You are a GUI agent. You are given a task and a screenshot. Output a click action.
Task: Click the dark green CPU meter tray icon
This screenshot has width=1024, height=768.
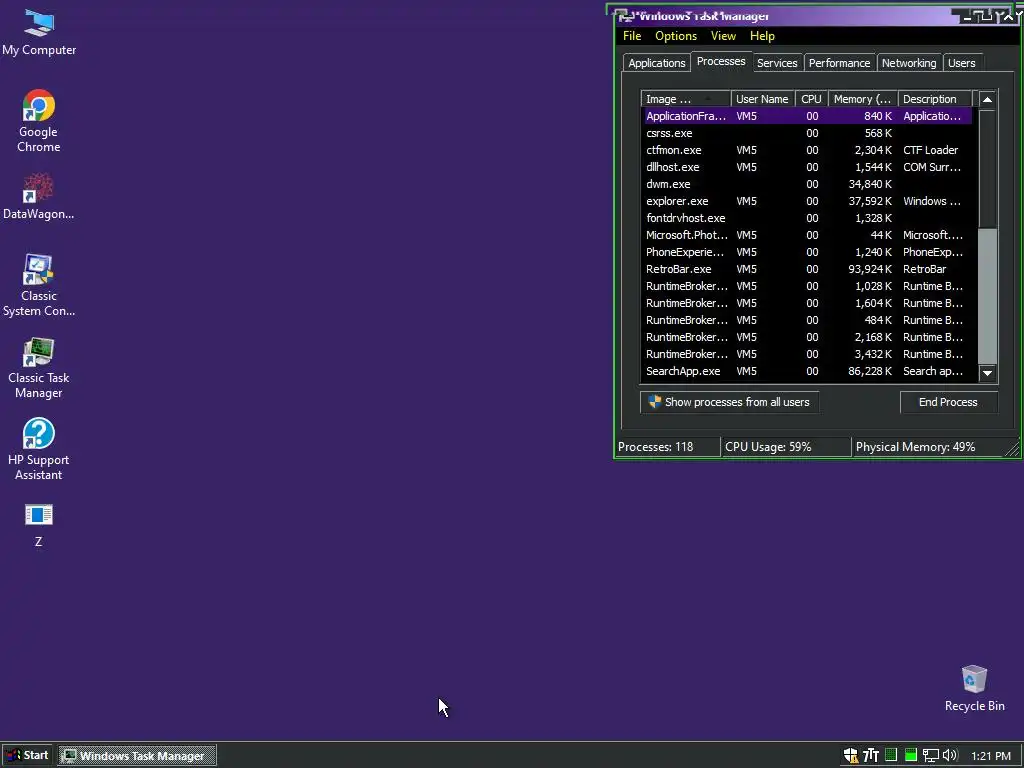pos(891,755)
